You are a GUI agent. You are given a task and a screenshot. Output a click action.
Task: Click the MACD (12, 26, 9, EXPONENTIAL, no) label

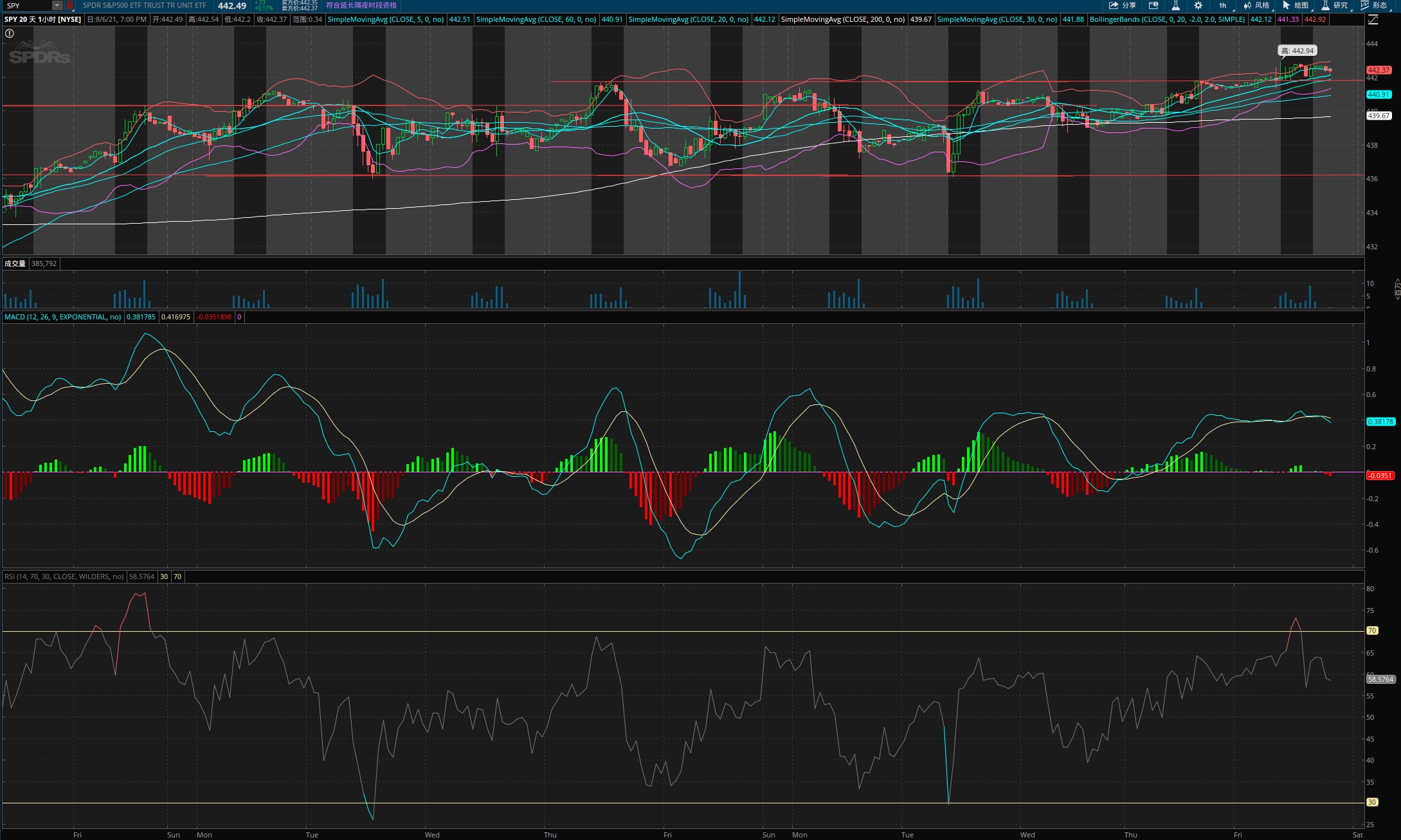click(62, 317)
